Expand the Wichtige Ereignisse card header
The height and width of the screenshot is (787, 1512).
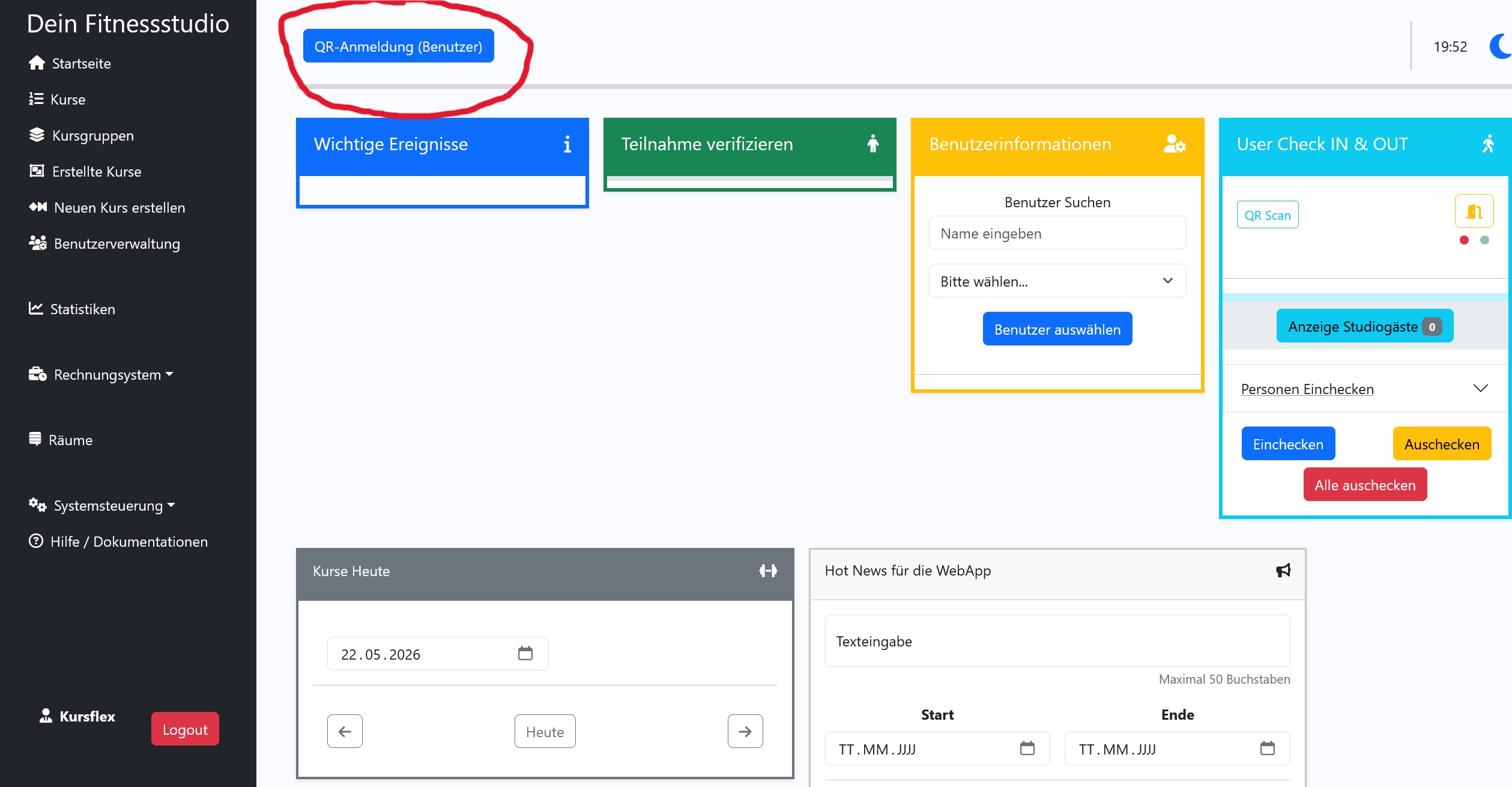pyautogui.click(x=443, y=145)
